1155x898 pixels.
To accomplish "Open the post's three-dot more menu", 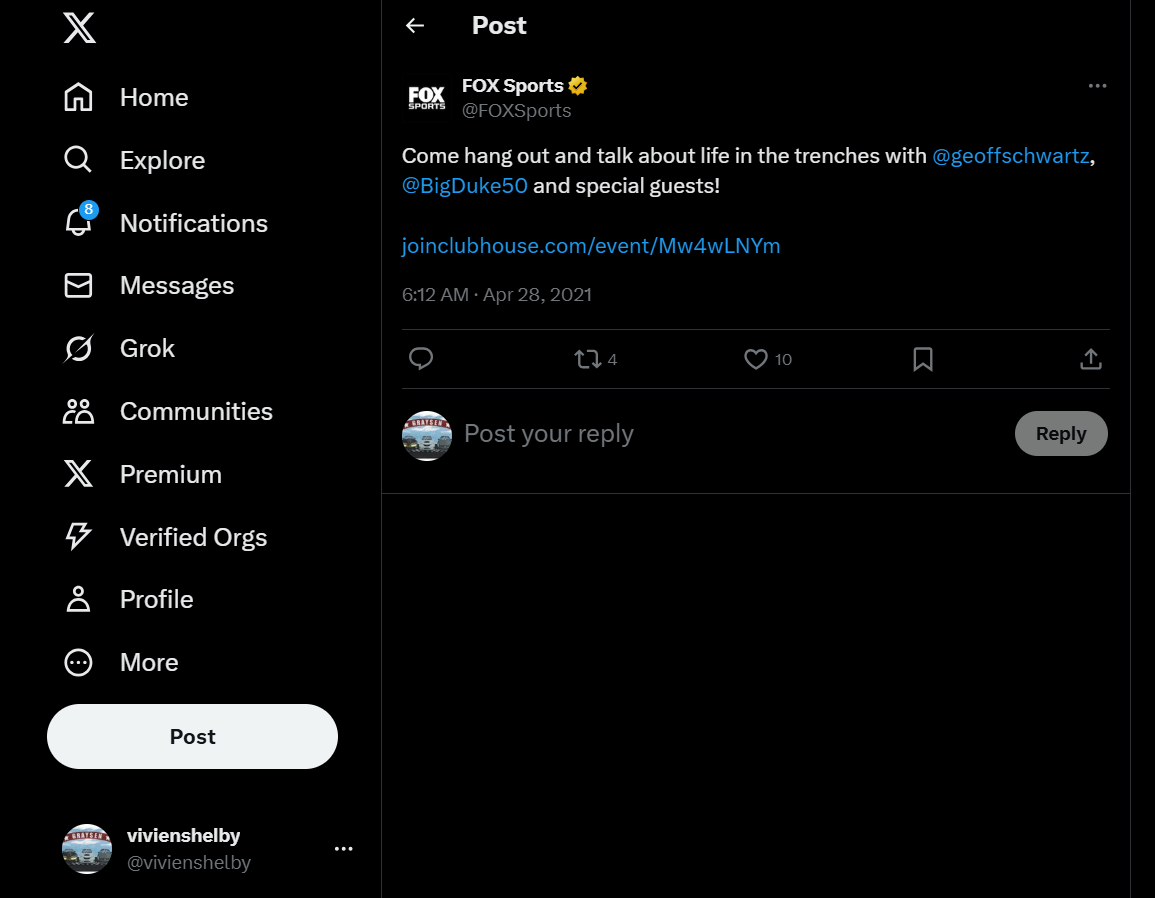I will [1097, 86].
